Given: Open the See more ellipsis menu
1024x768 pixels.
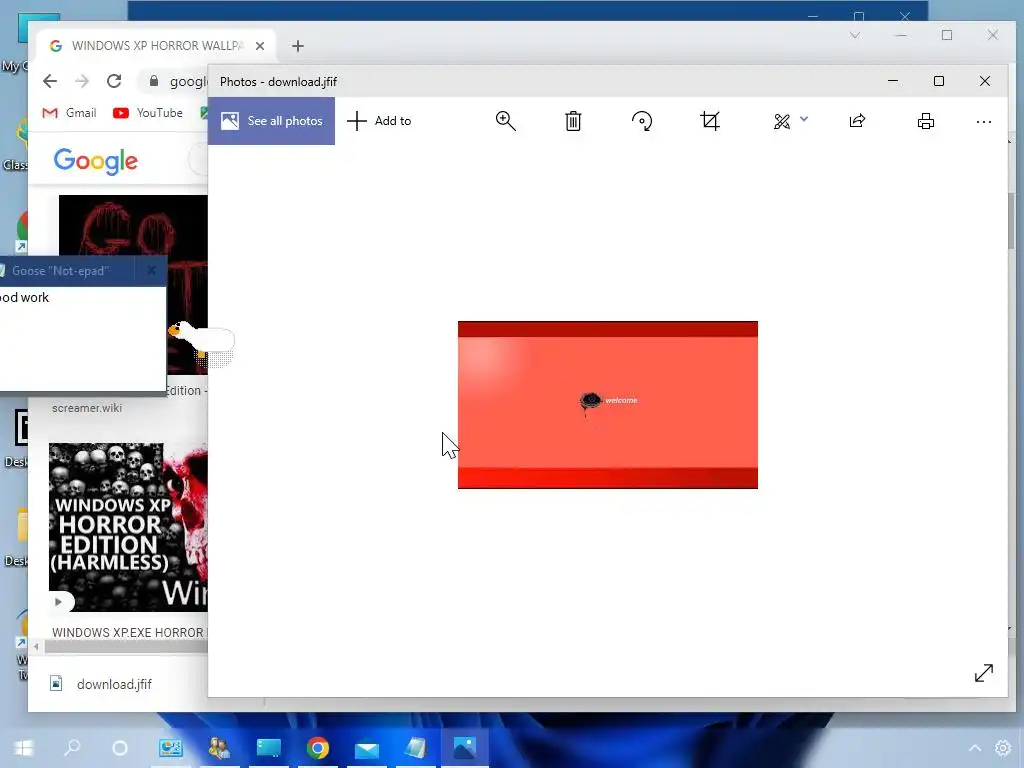Looking at the screenshot, I should pyautogui.click(x=984, y=121).
